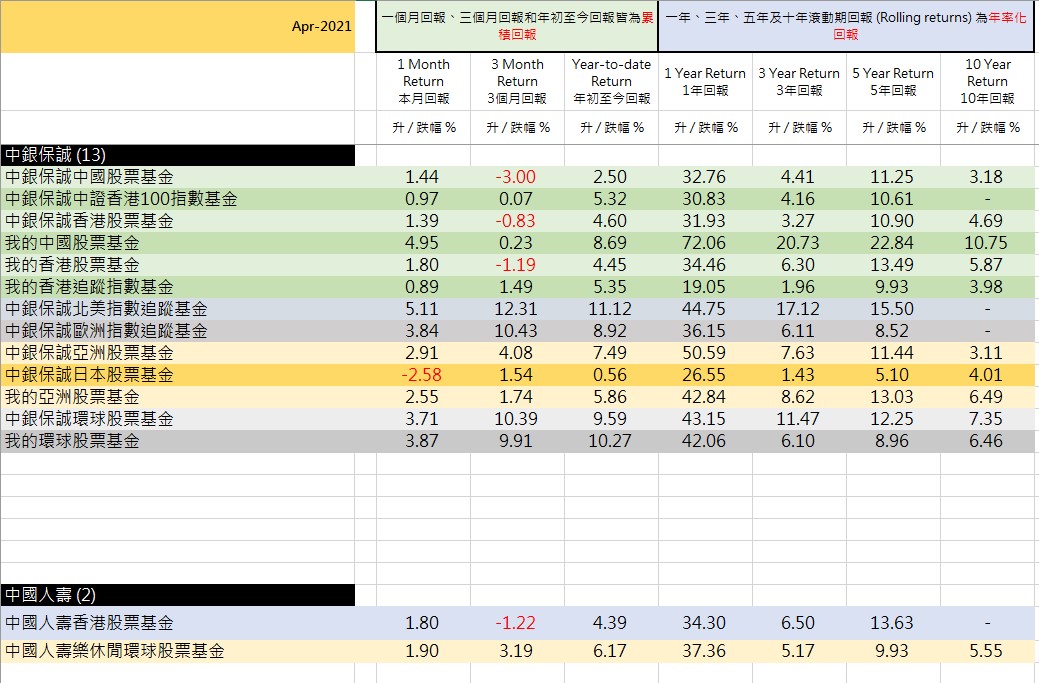Select the 6.17 year-to-date return cell
The image size is (1039, 683).
[610, 651]
